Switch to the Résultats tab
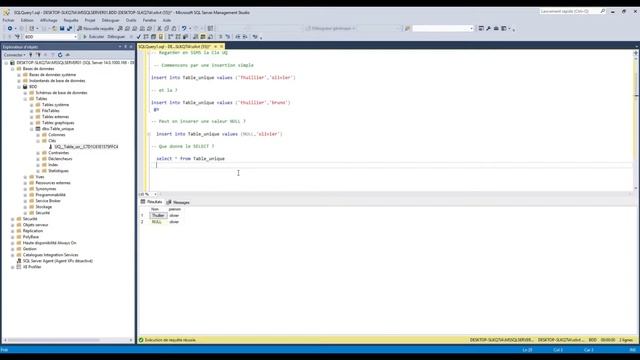 pyautogui.click(x=151, y=202)
